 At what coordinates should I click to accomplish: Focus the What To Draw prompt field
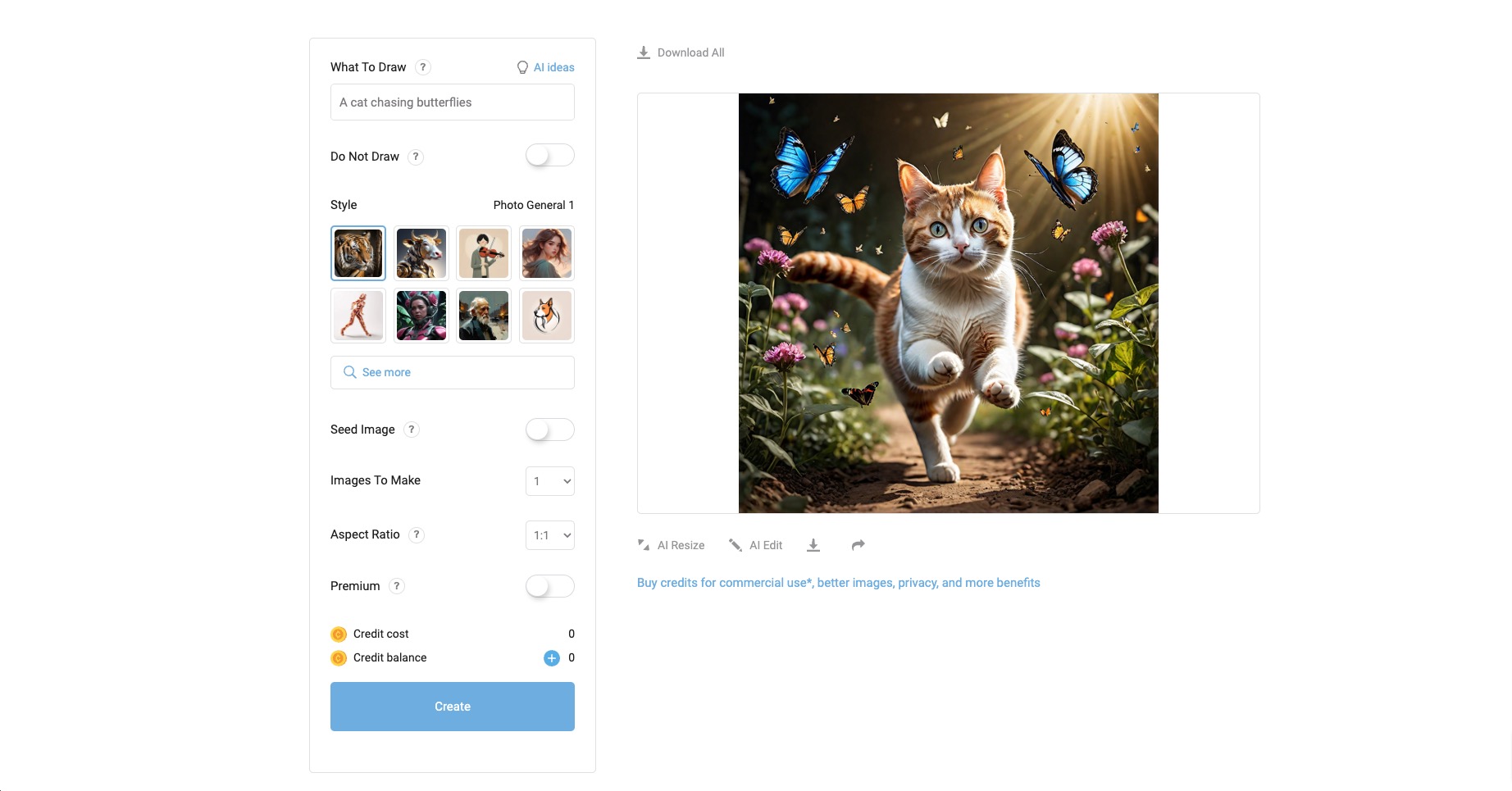pos(453,102)
